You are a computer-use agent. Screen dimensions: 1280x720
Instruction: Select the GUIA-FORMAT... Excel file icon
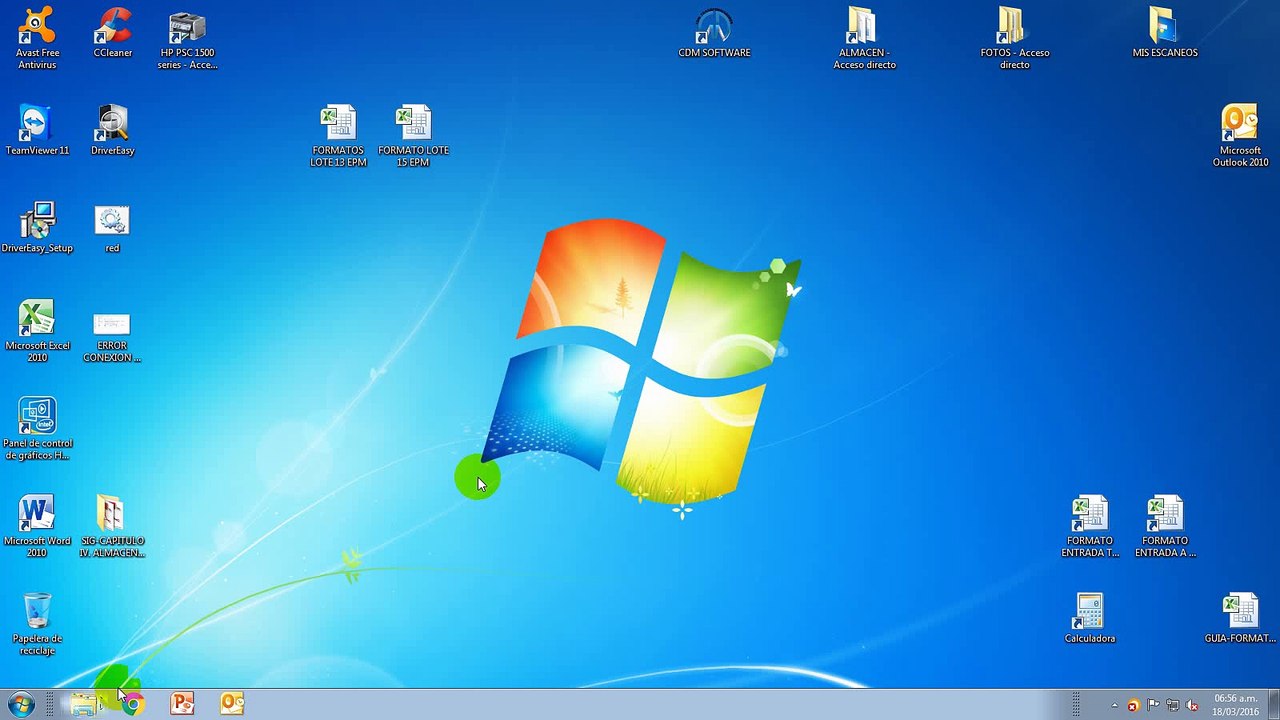click(x=1240, y=618)
